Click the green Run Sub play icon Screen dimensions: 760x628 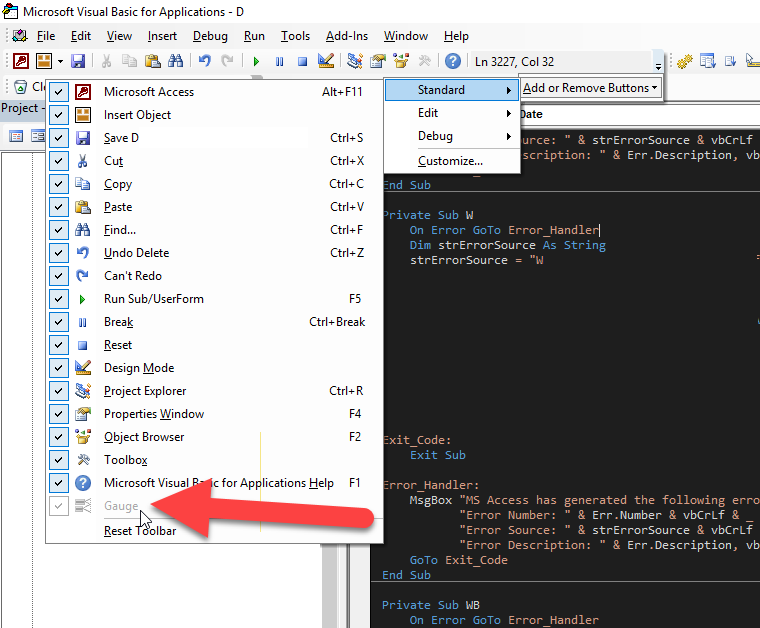click(256, 62)
